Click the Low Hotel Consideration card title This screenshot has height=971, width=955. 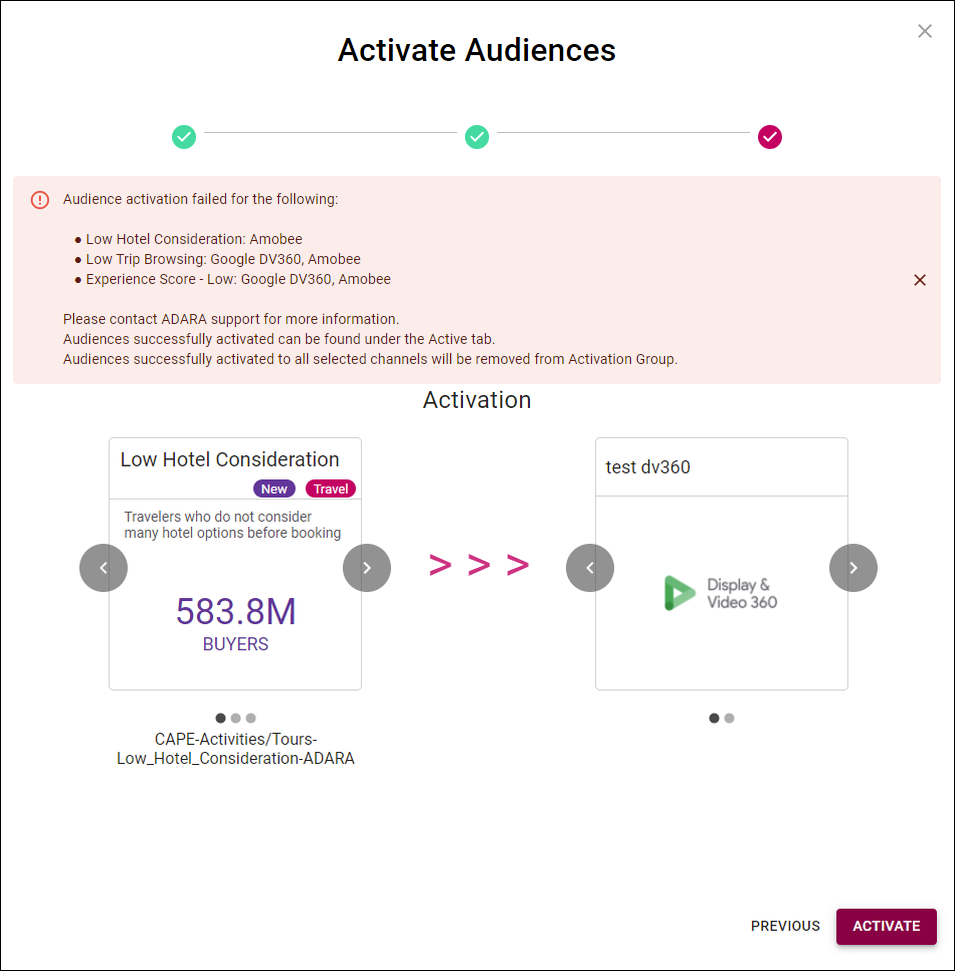tap(230, 459)
